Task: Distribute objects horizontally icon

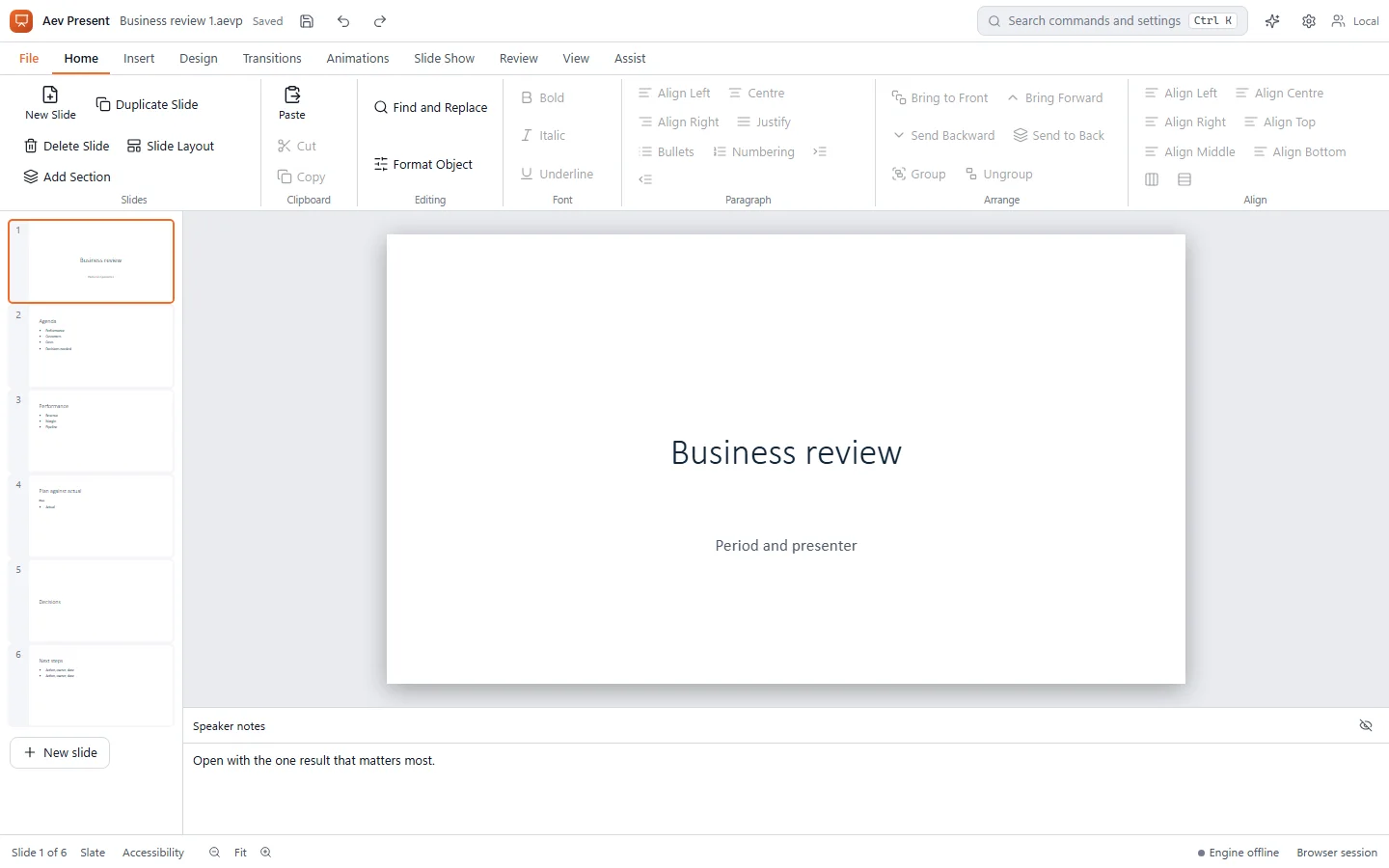Action: pos(1152,179)
